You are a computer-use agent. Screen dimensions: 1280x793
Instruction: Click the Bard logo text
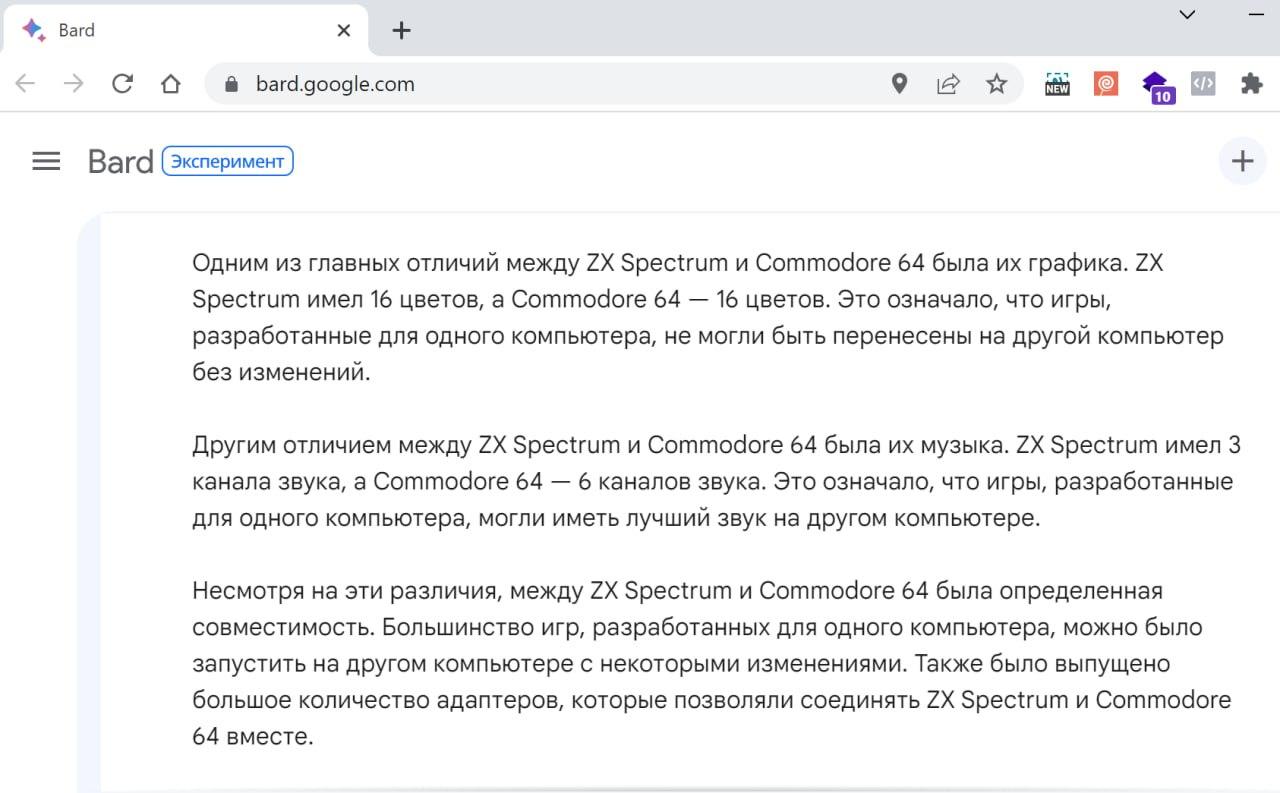(x=120, y=161)
